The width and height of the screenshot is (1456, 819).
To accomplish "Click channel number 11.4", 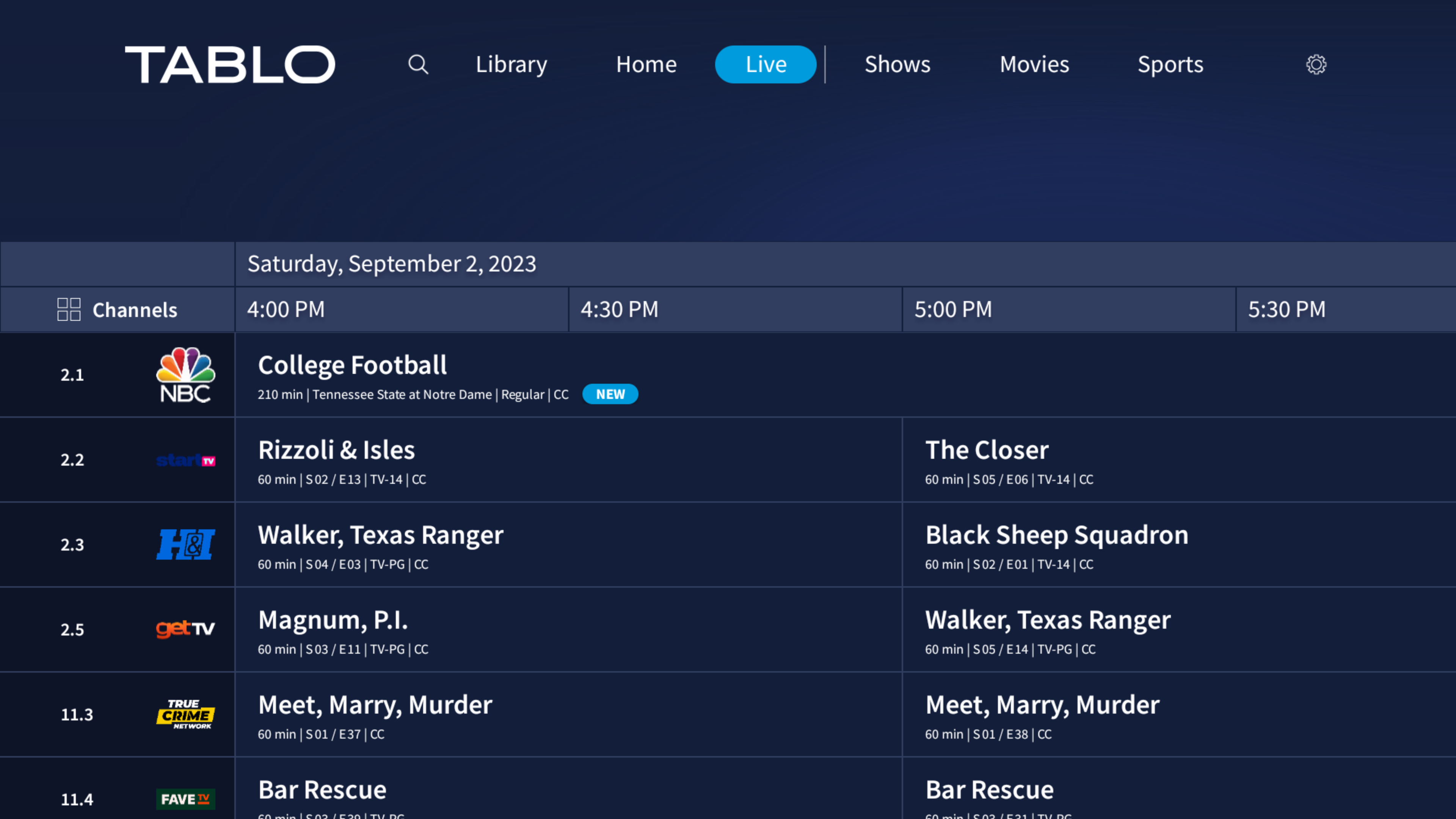I will point(77,799).
